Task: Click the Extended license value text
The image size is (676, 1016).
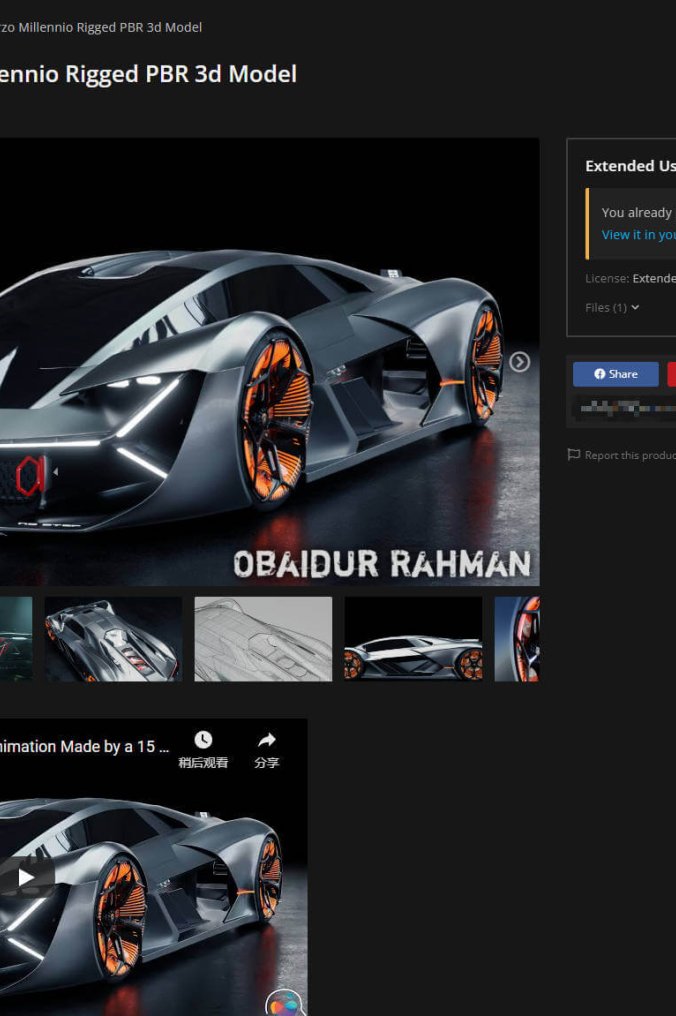Action: (x=654, y=279)
